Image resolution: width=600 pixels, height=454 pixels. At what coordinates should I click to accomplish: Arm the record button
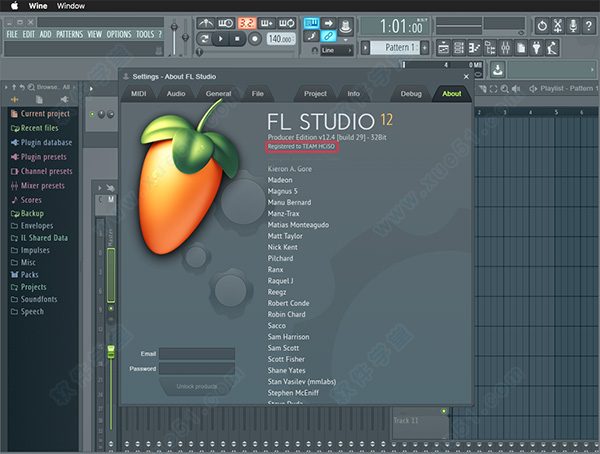254,39
